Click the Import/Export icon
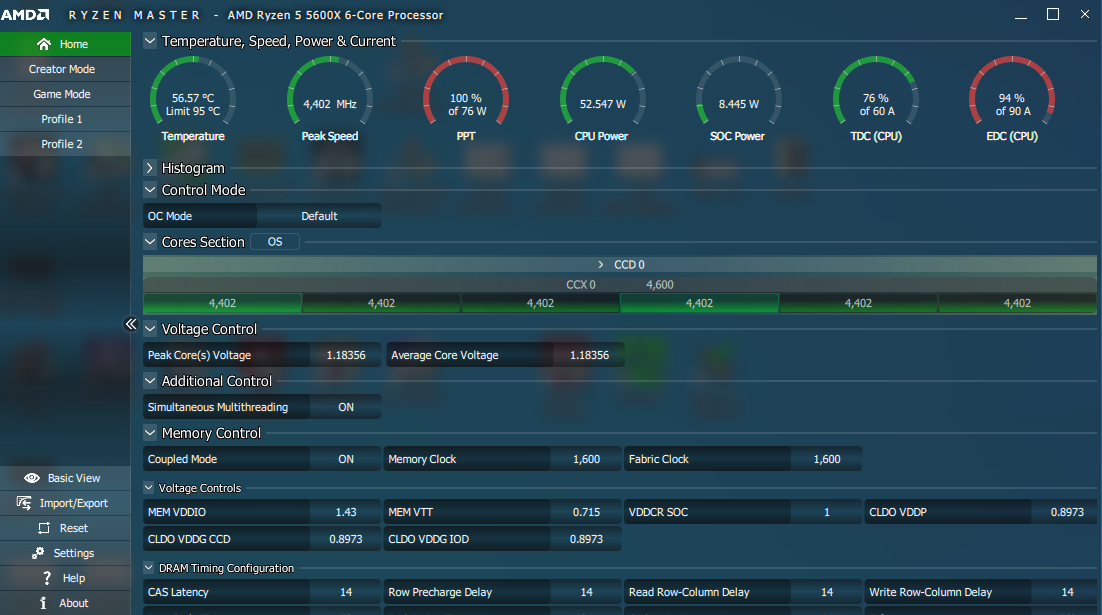The height and width of the screenshot is (615, 1102). click(x=24, y=503)
